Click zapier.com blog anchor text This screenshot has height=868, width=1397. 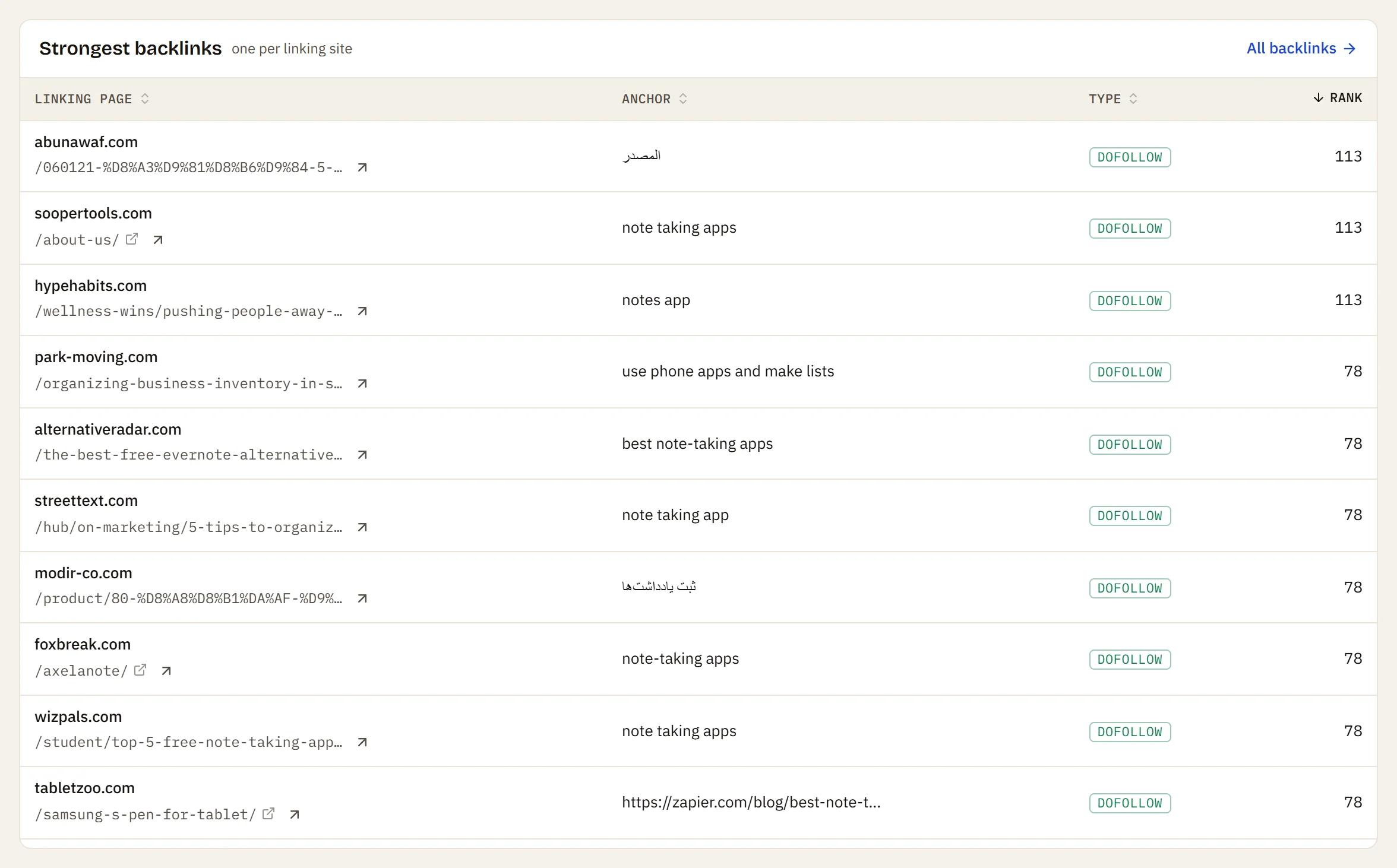(751, 802)
